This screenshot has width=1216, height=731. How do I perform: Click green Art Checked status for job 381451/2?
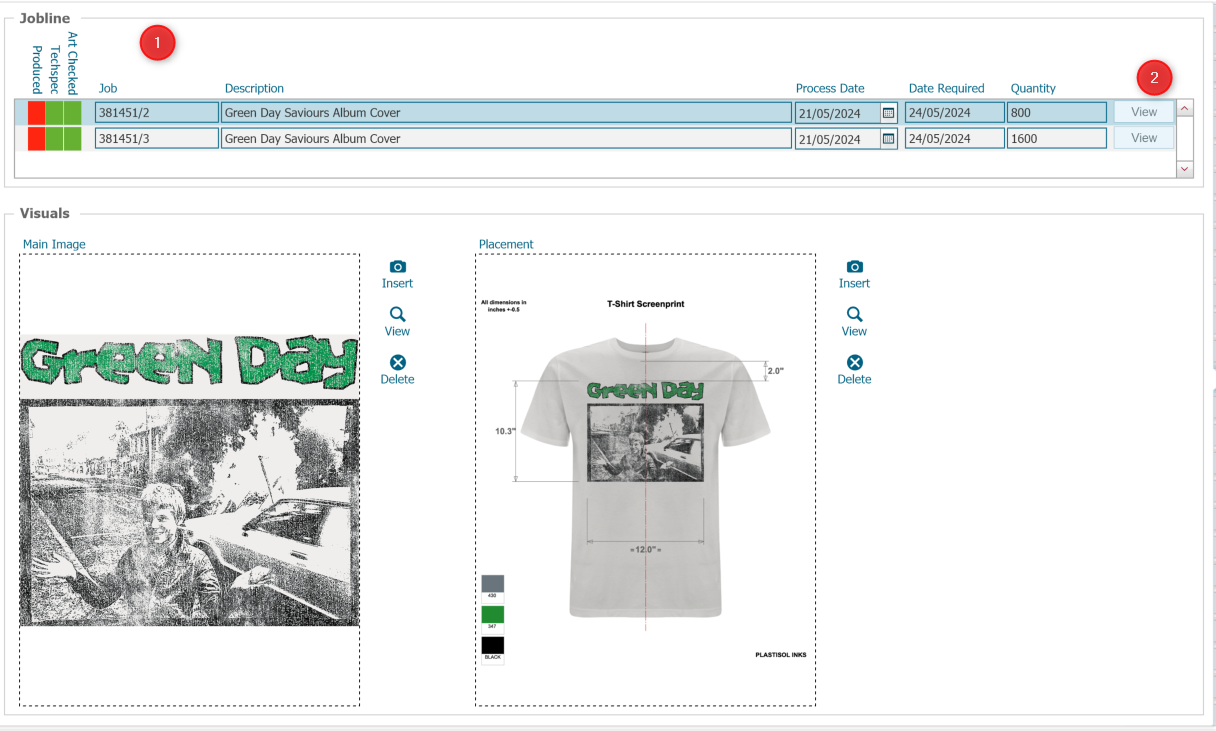point(73,112)
